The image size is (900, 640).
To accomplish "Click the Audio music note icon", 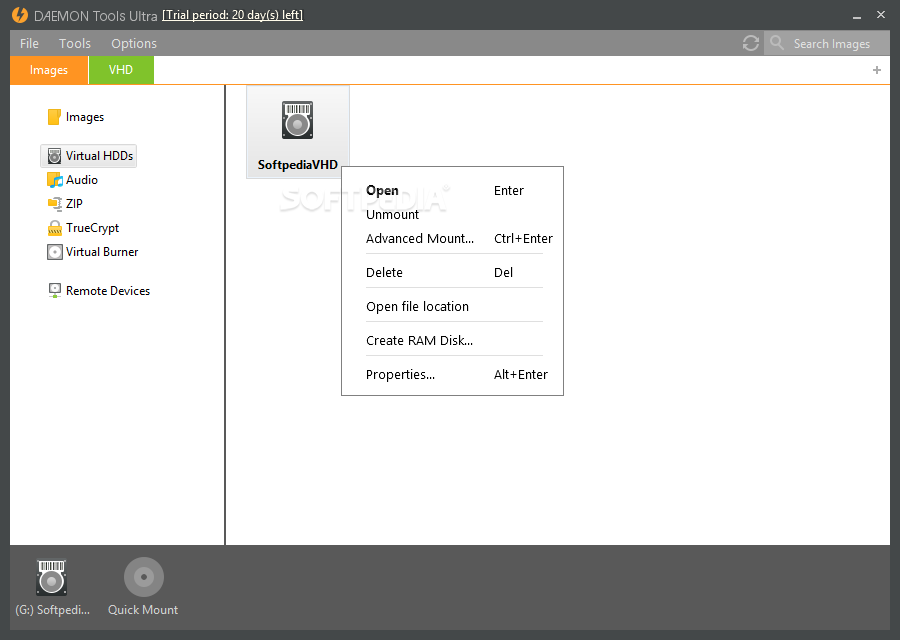I will 55,180.
